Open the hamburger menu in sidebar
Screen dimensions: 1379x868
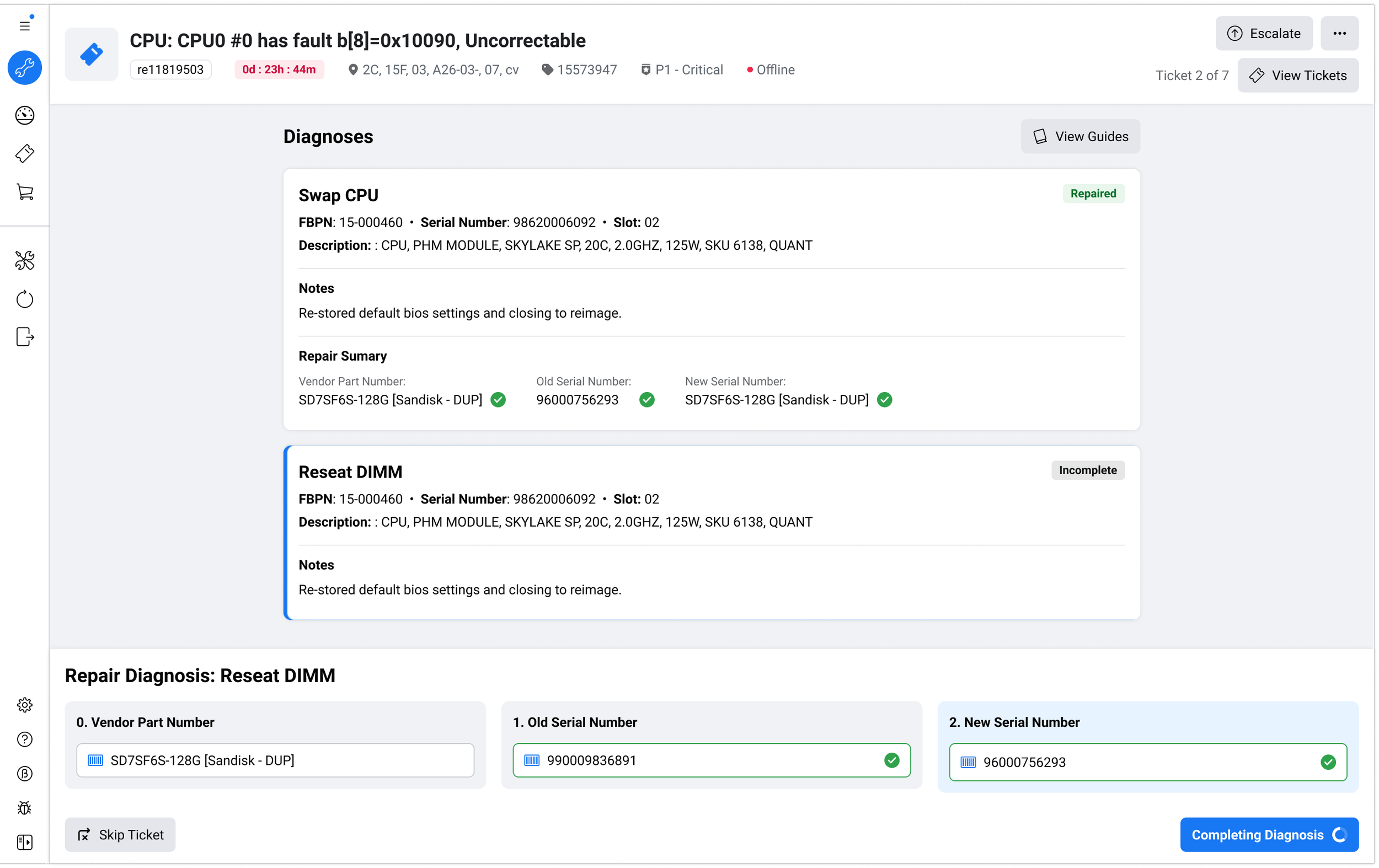tap(25, 26)
